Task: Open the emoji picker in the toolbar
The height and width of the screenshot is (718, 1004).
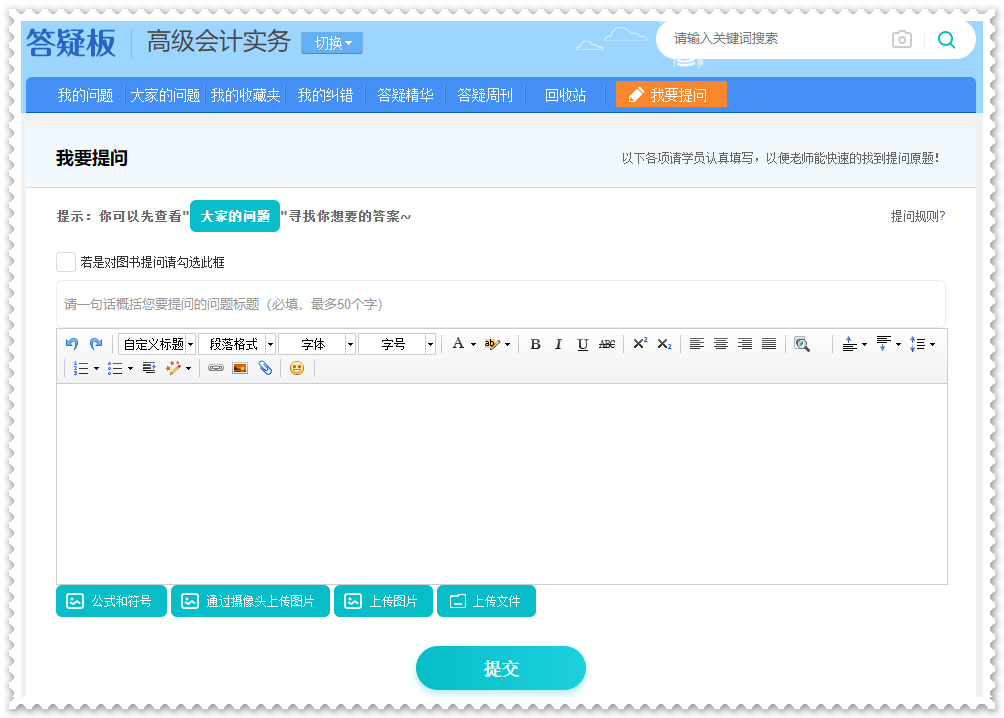Action: pyautogui.click(x=297, y=368)
